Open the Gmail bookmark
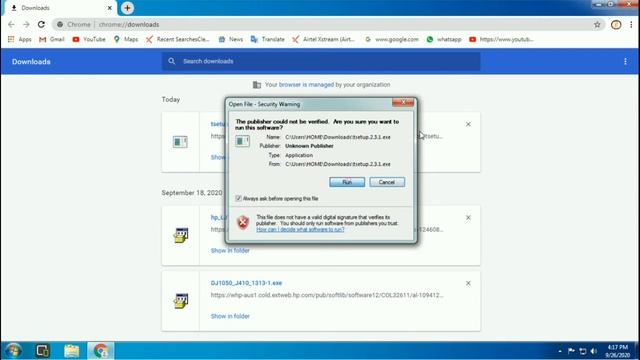 (x=52, y=39)
